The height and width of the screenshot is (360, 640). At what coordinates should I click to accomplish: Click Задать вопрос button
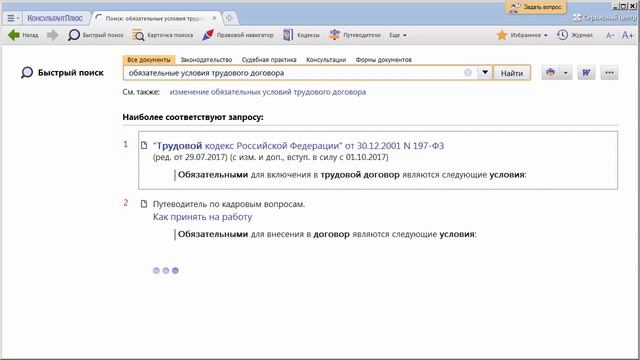[536, 7]
